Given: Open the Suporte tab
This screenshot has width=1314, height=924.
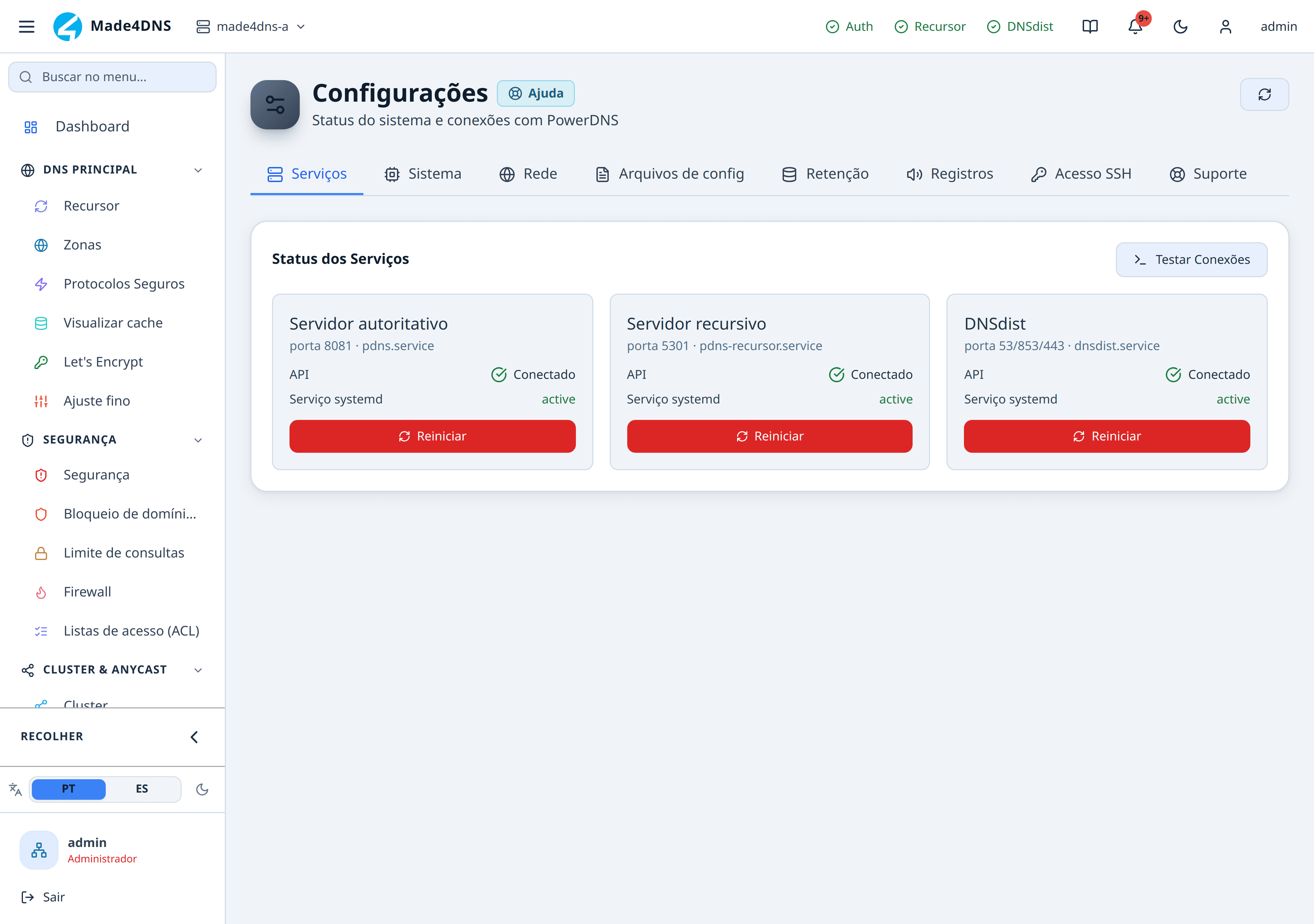Looking at the screenshot, I should tap(1208, 174).
